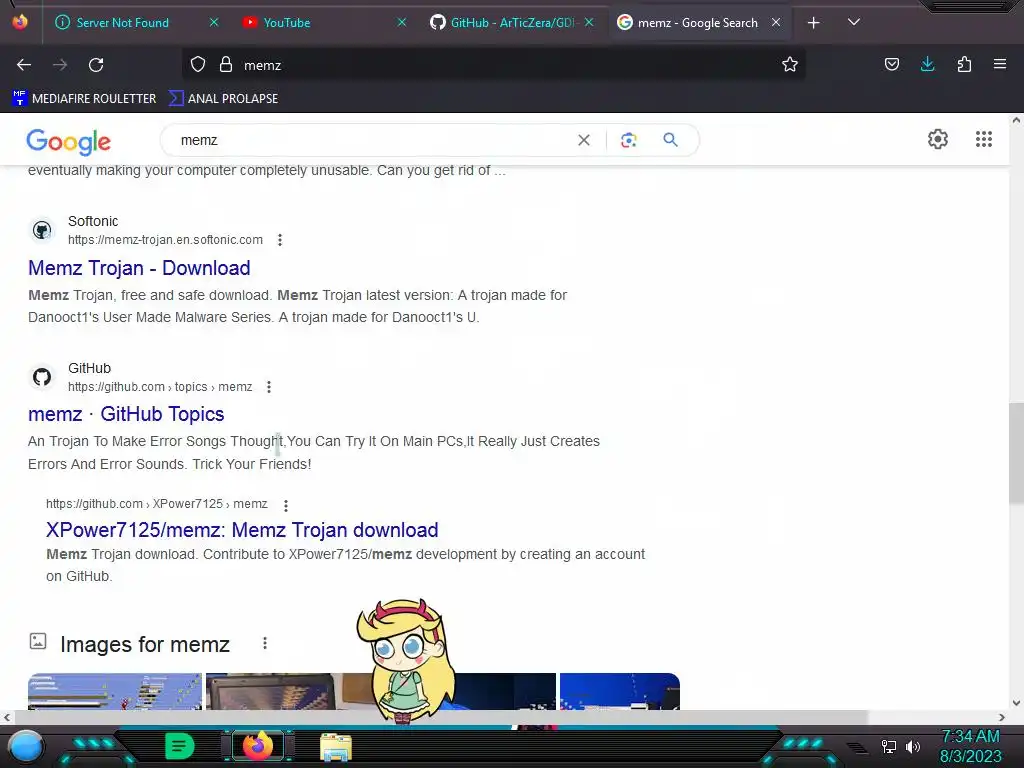Viewport: 1024px width, 768px height.
Task: Open the tracking protection shield
Action: point(197,64)
